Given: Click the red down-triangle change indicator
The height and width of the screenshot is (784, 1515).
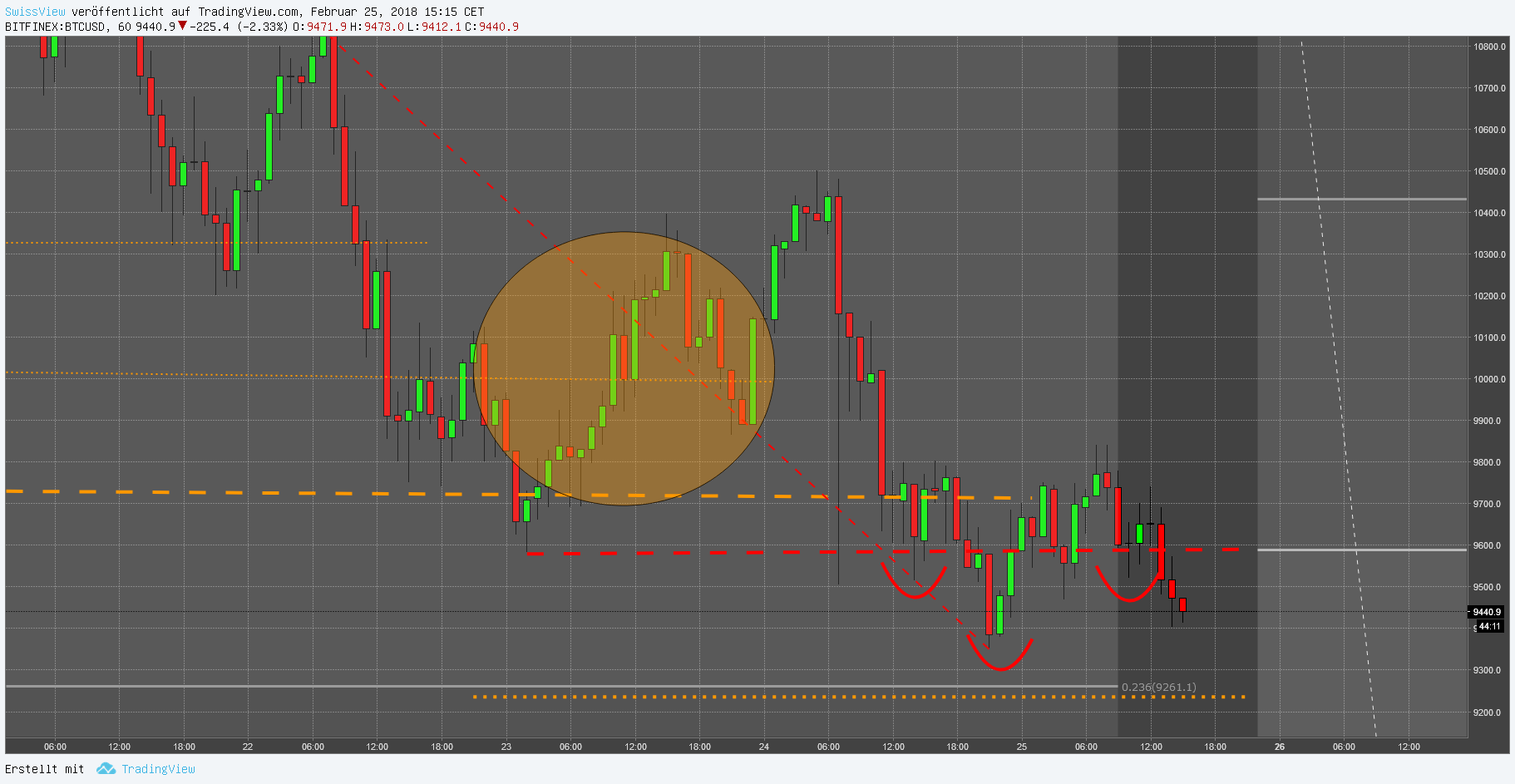Looking at the screenshot, I should (x=182, y=26).
